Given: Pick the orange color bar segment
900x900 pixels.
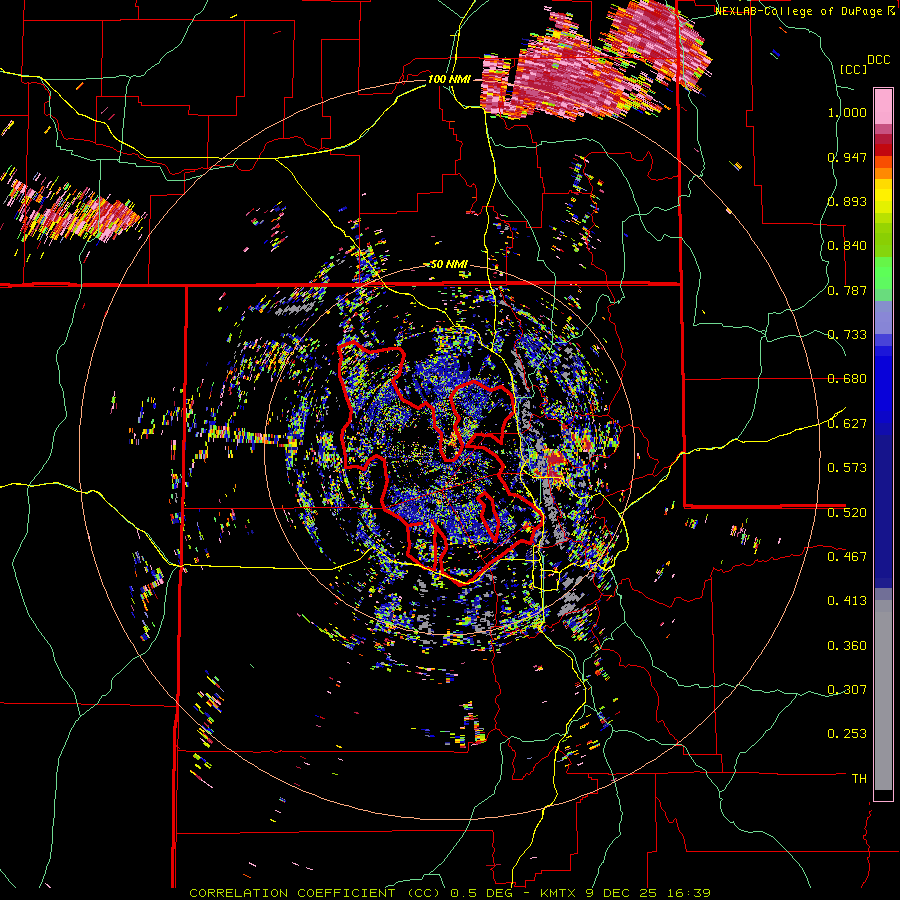Looking at the screenshot, I should 883,172.
